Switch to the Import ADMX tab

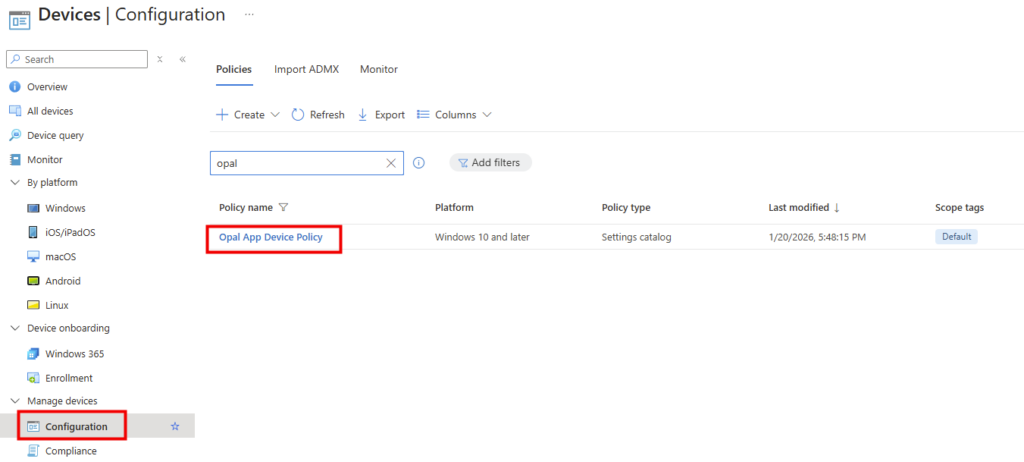tap(306, 69)
